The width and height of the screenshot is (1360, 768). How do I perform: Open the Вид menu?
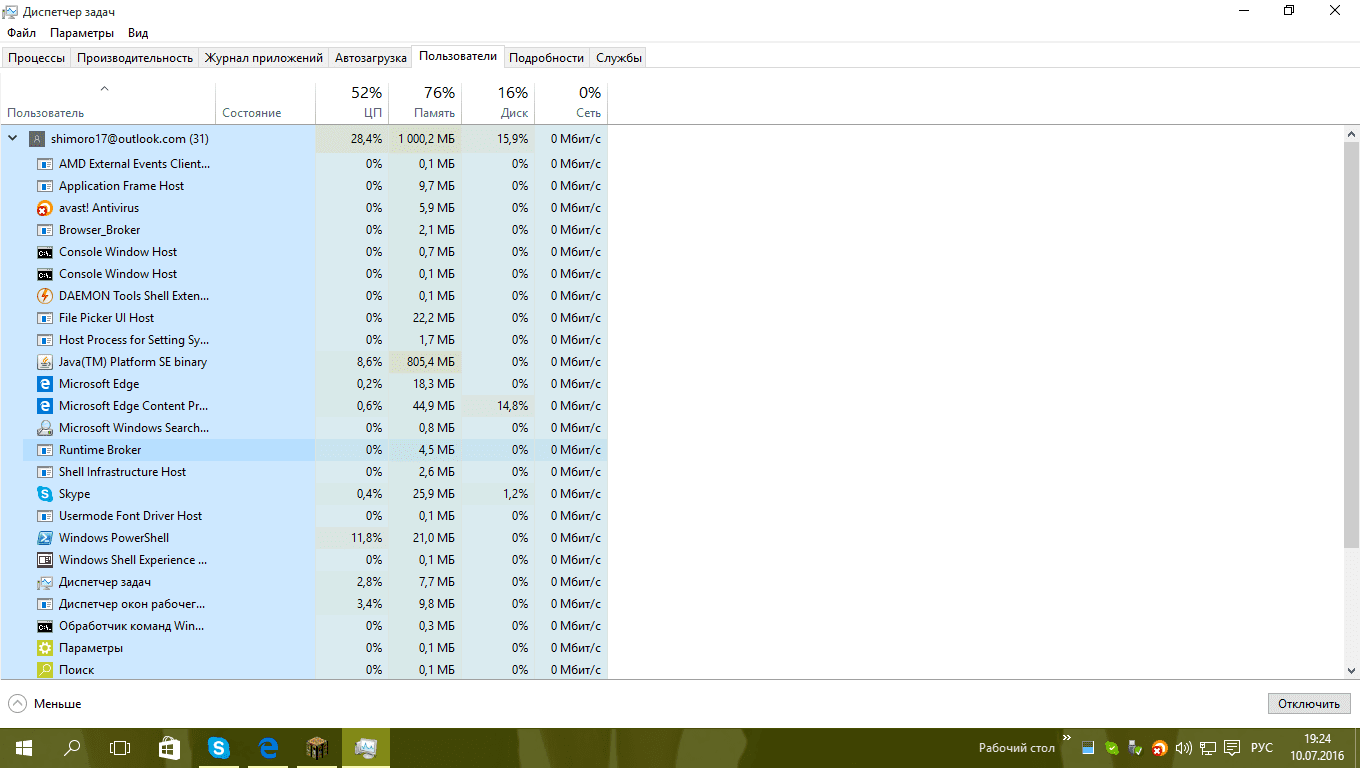(138, 33)
